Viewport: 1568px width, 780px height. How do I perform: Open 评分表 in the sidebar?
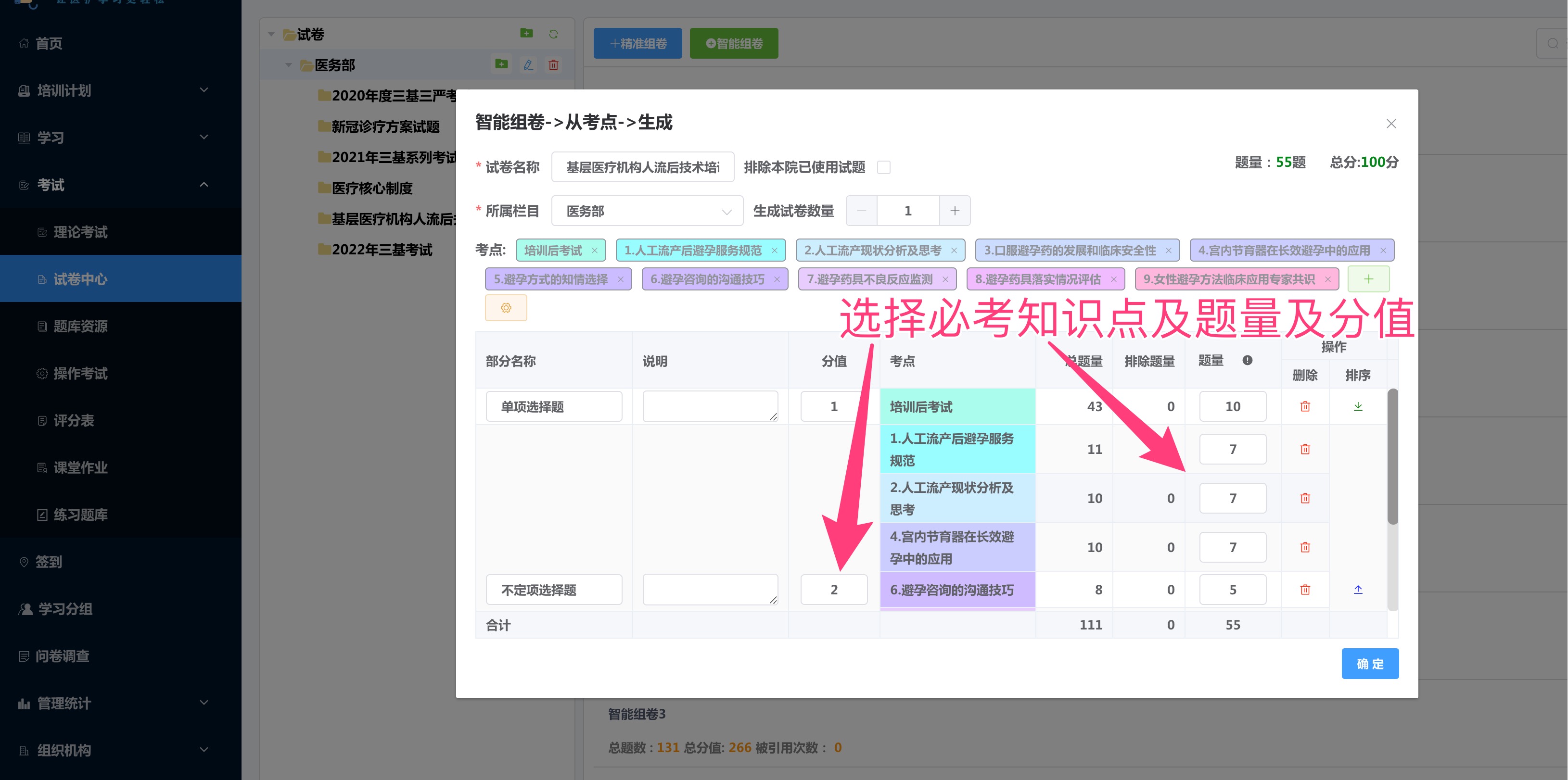click(x=120, y=420)
